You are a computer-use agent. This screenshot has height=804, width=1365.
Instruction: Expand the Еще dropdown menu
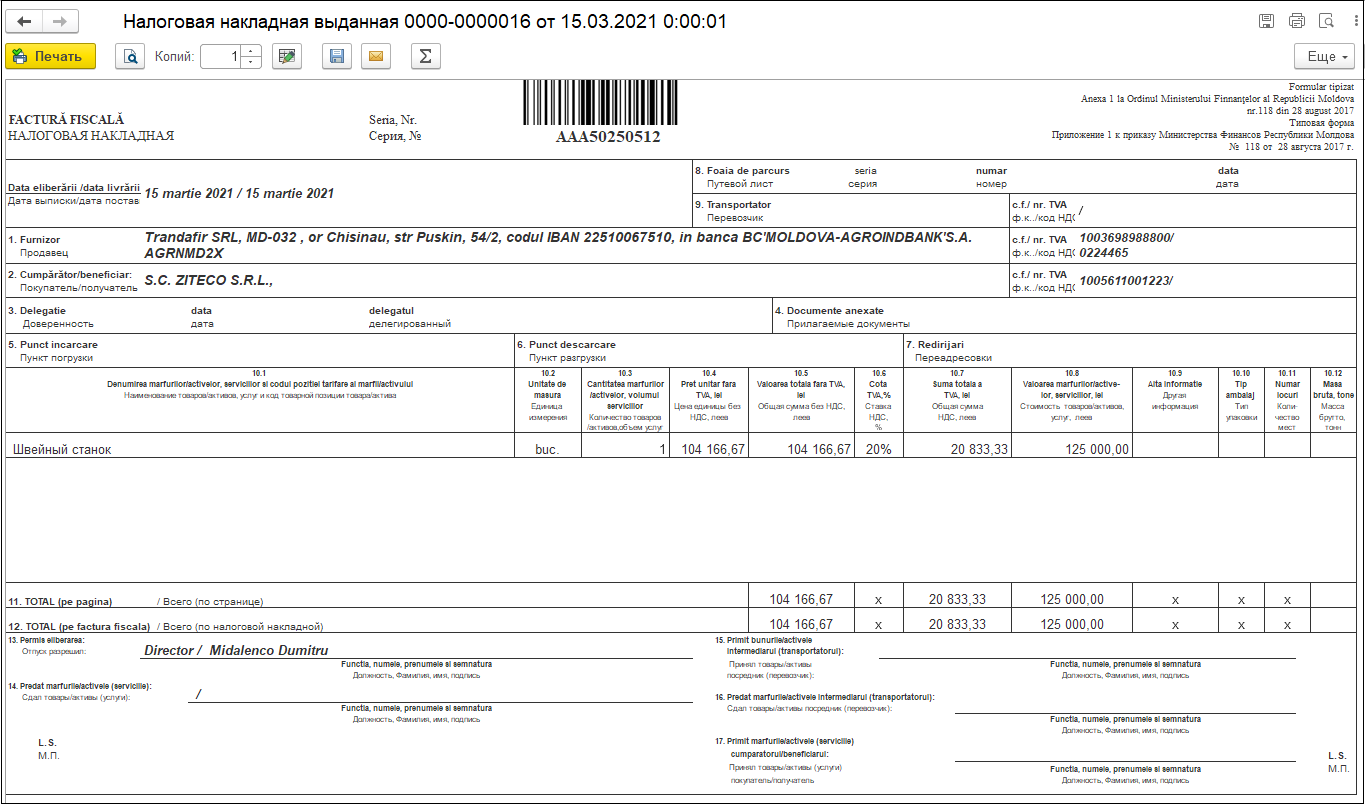1325,56
